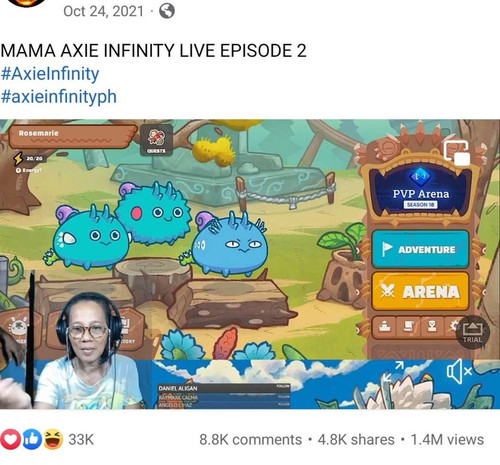500x465 pixels.
Task: View the 8.8K comments
Action: [x=251, y=440]
